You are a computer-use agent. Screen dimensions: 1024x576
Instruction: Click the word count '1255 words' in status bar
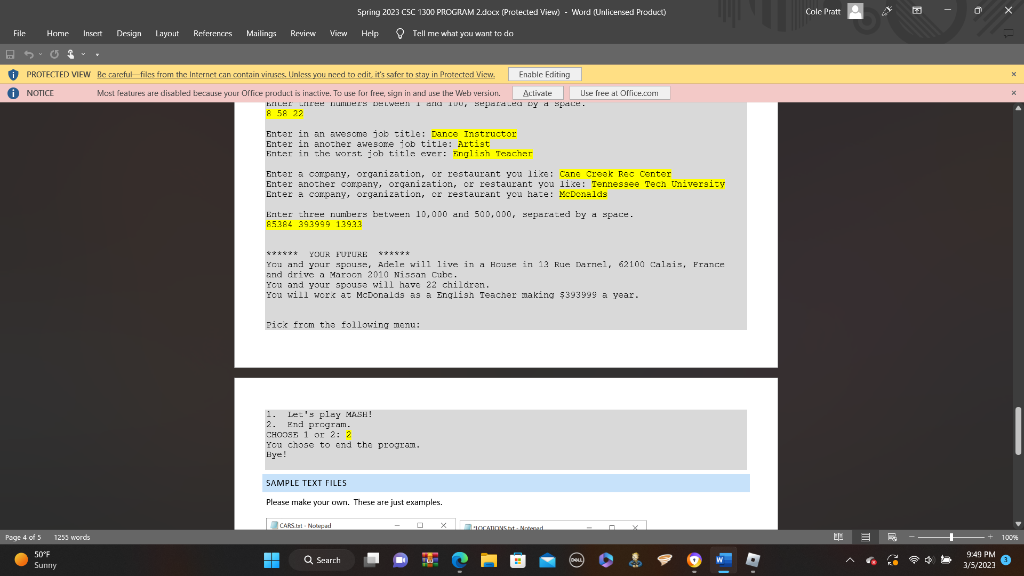tap(70, 537)
